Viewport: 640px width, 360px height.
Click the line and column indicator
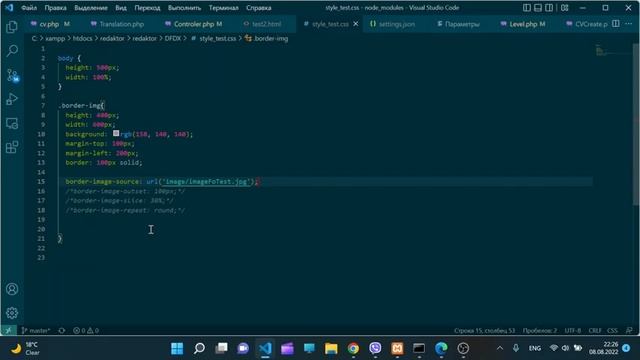[484, 331]
